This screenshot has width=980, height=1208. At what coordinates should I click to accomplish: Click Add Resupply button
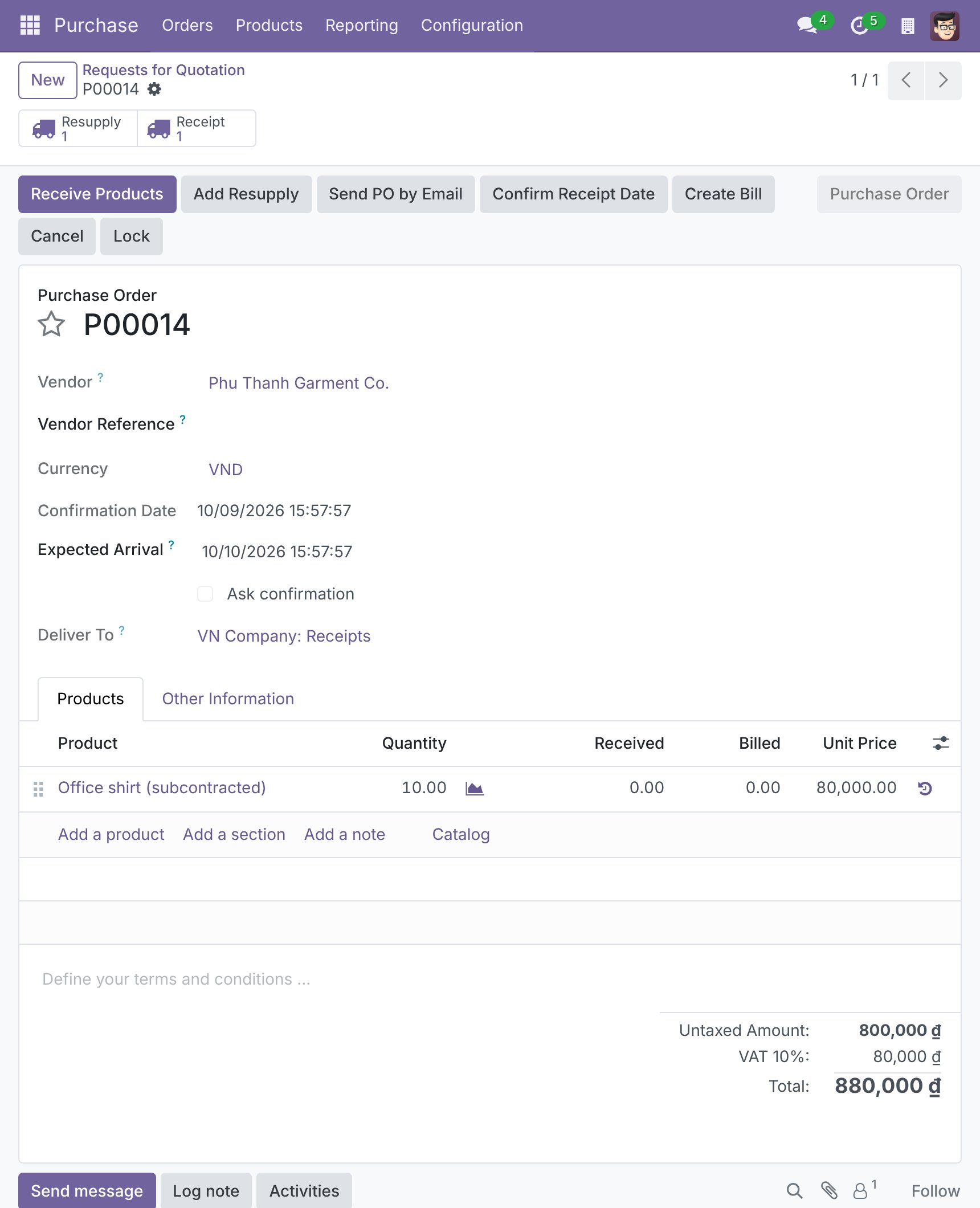click(246, 194)
